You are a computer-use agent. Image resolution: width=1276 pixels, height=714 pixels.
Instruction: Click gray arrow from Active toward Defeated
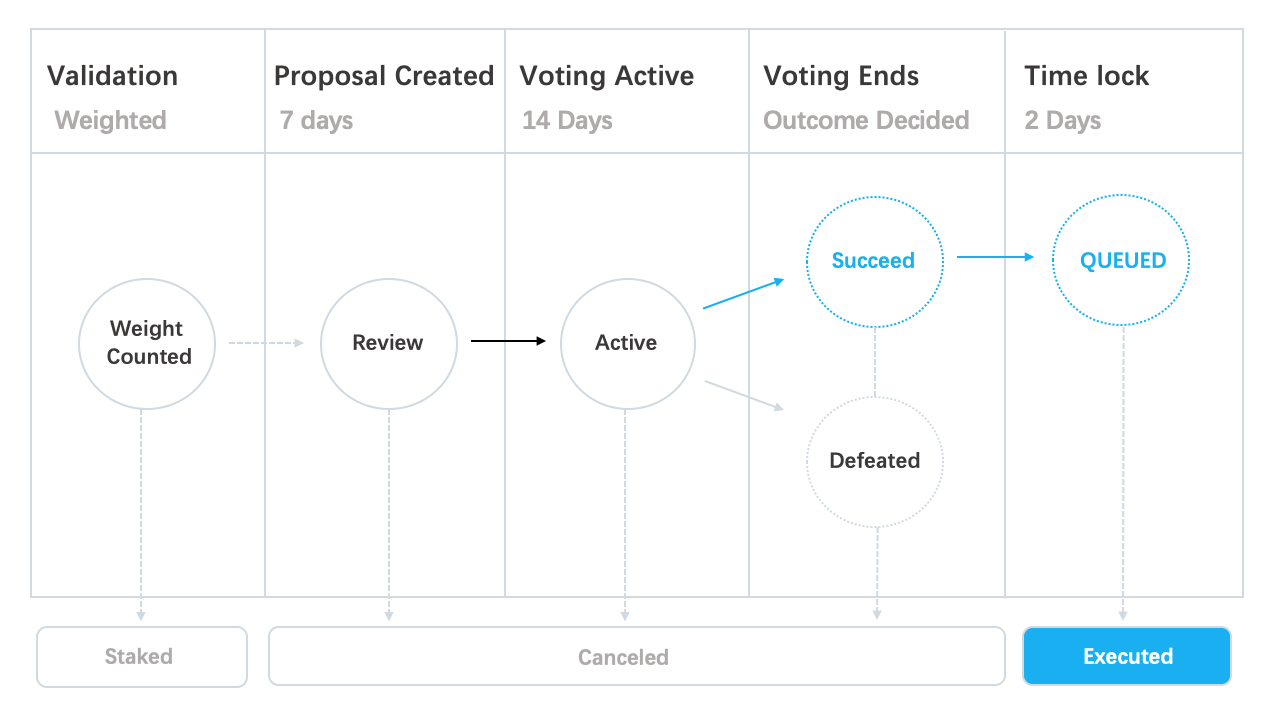[744, 395]
